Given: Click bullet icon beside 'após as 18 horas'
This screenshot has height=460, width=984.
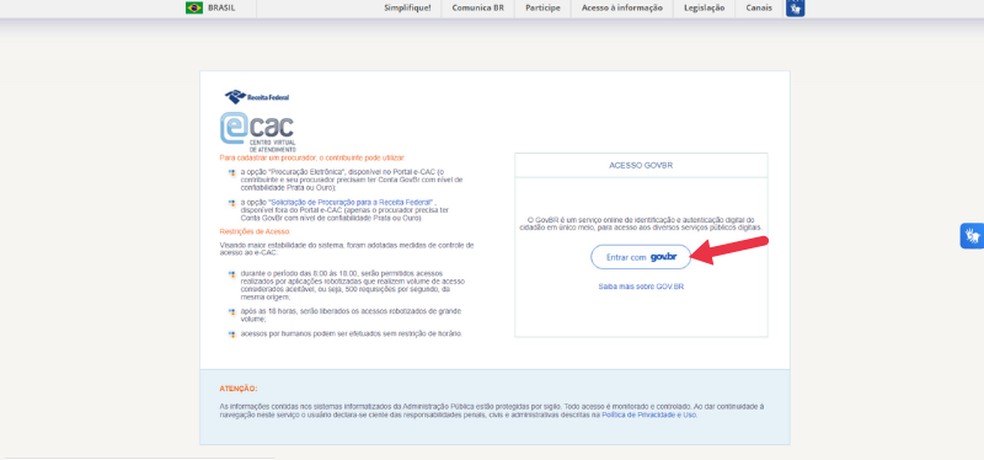Looking at the screenshot, I should (232, 311).
